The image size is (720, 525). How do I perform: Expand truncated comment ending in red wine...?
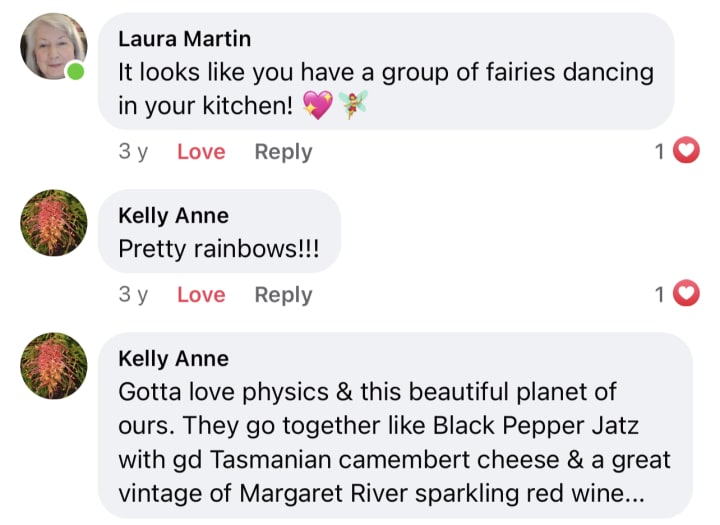coord(634,495)
